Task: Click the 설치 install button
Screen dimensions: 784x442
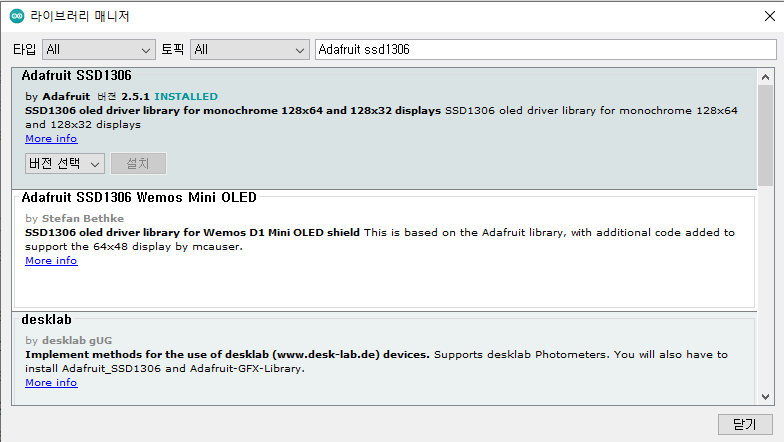Action: [x=138, y=164]
